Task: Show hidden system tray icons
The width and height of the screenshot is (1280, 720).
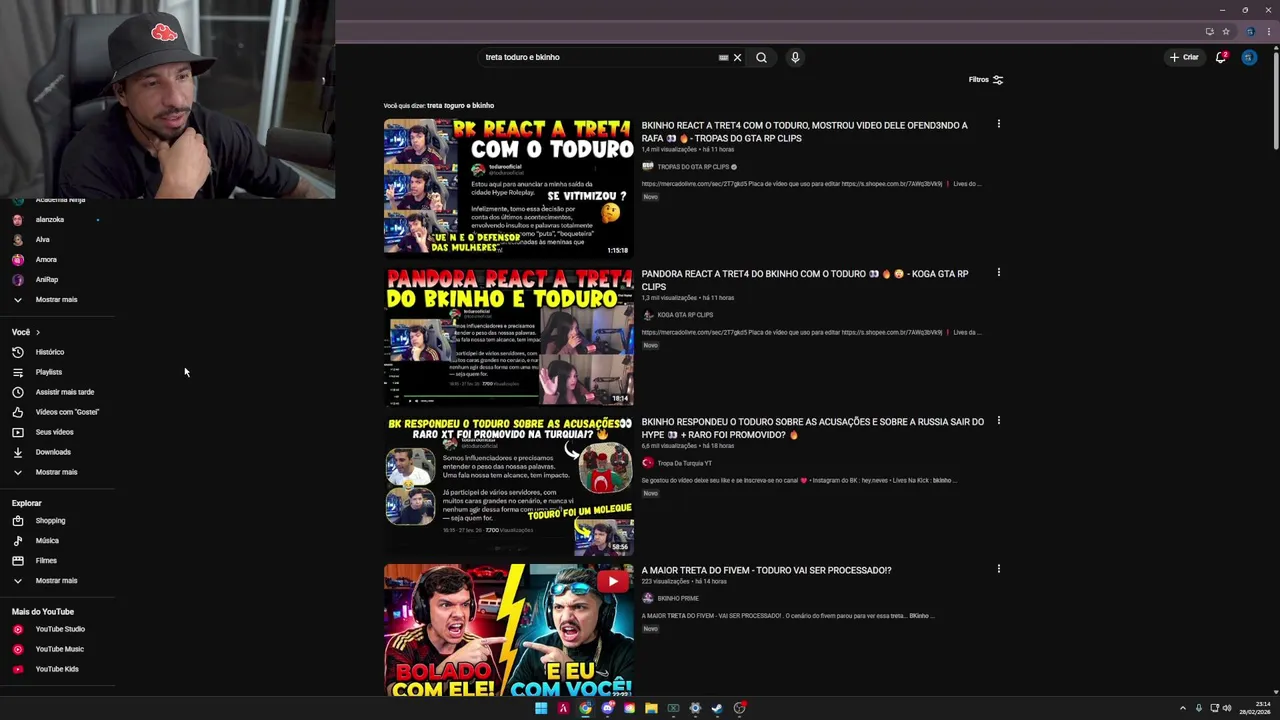Action: pos(1182,708)
